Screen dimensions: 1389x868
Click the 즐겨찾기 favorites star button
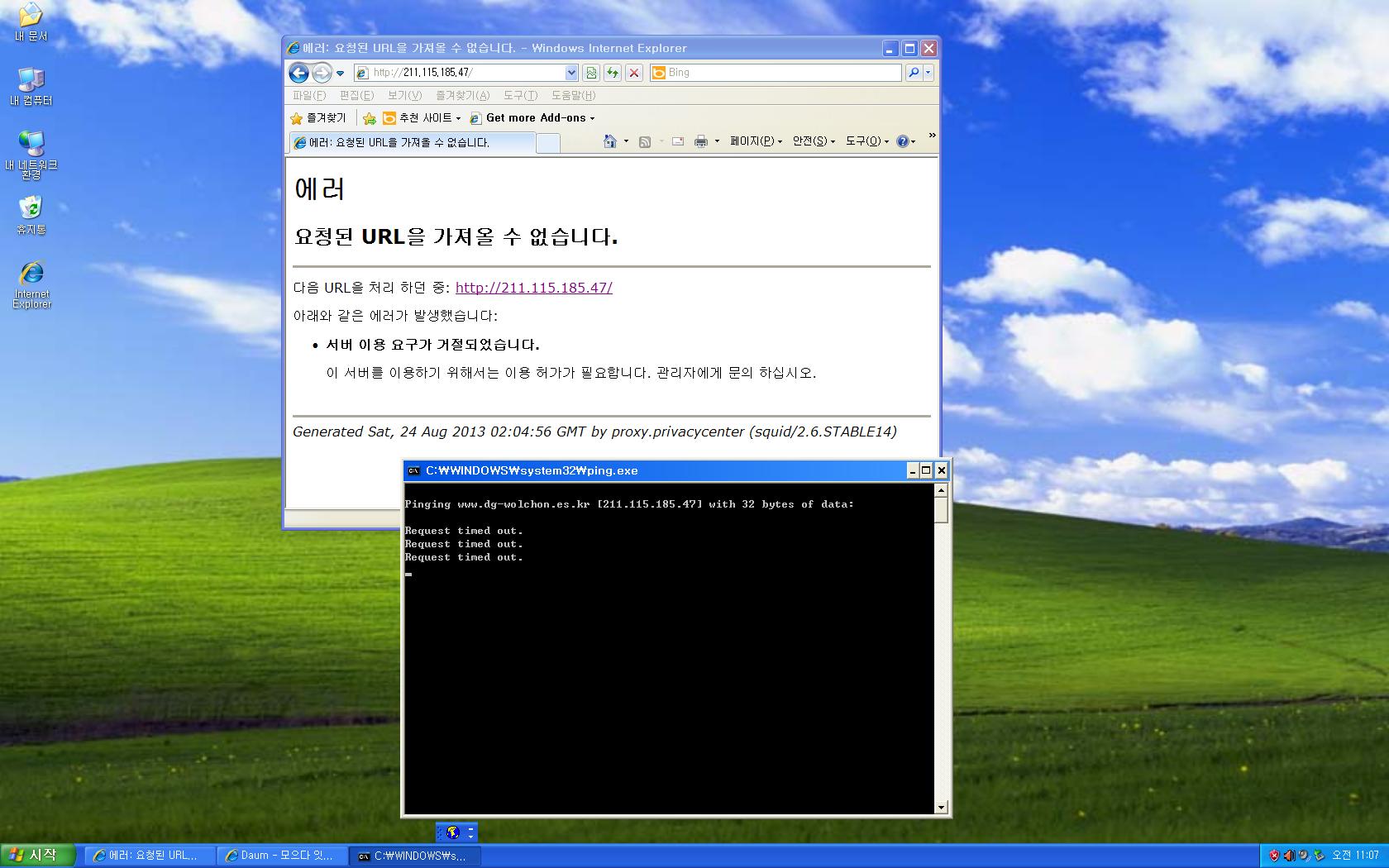tap(318, 118)
